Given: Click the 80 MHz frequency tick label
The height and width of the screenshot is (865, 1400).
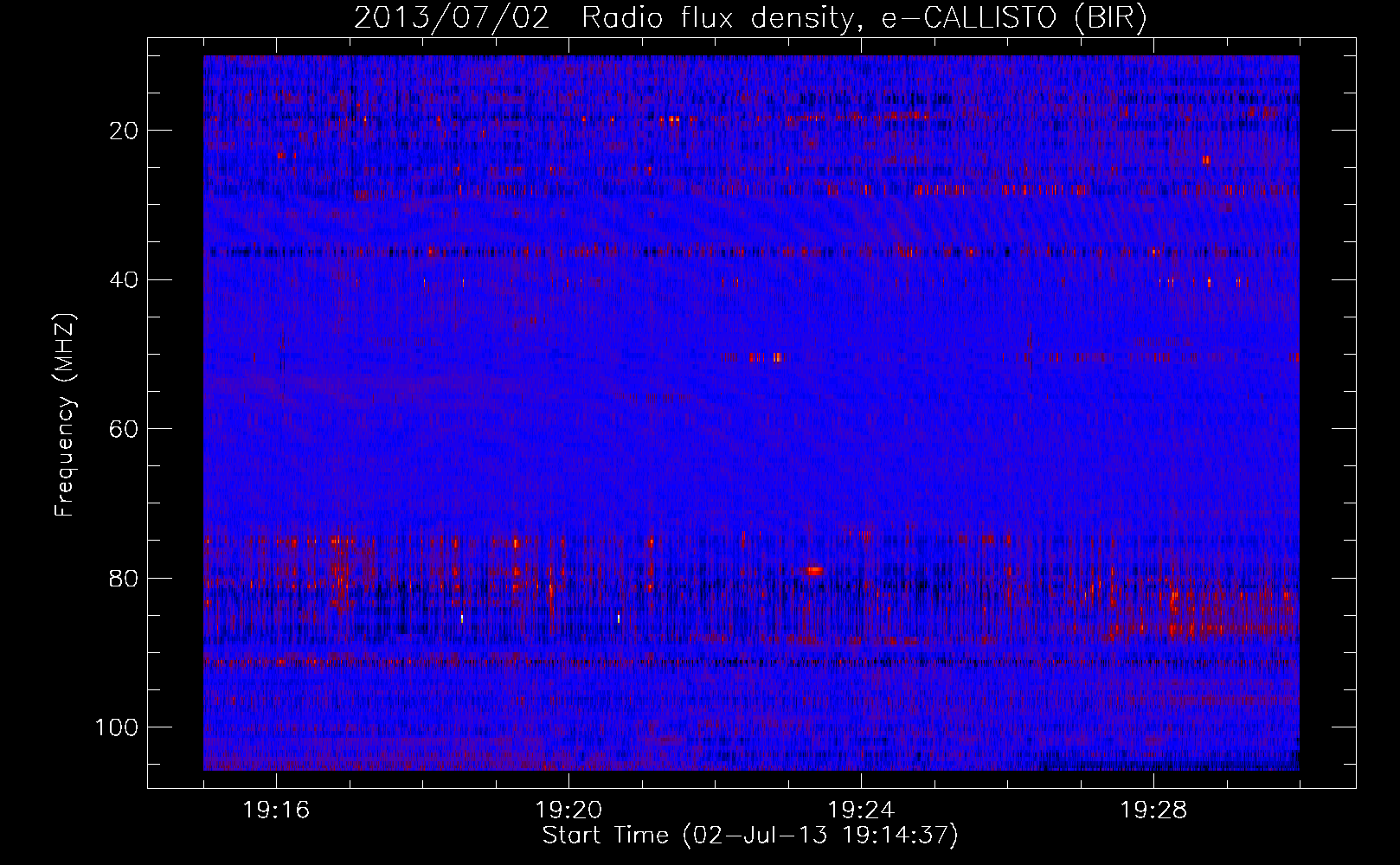Looking at the screenshot, I should pyautogui.click(x=124, y=578).
